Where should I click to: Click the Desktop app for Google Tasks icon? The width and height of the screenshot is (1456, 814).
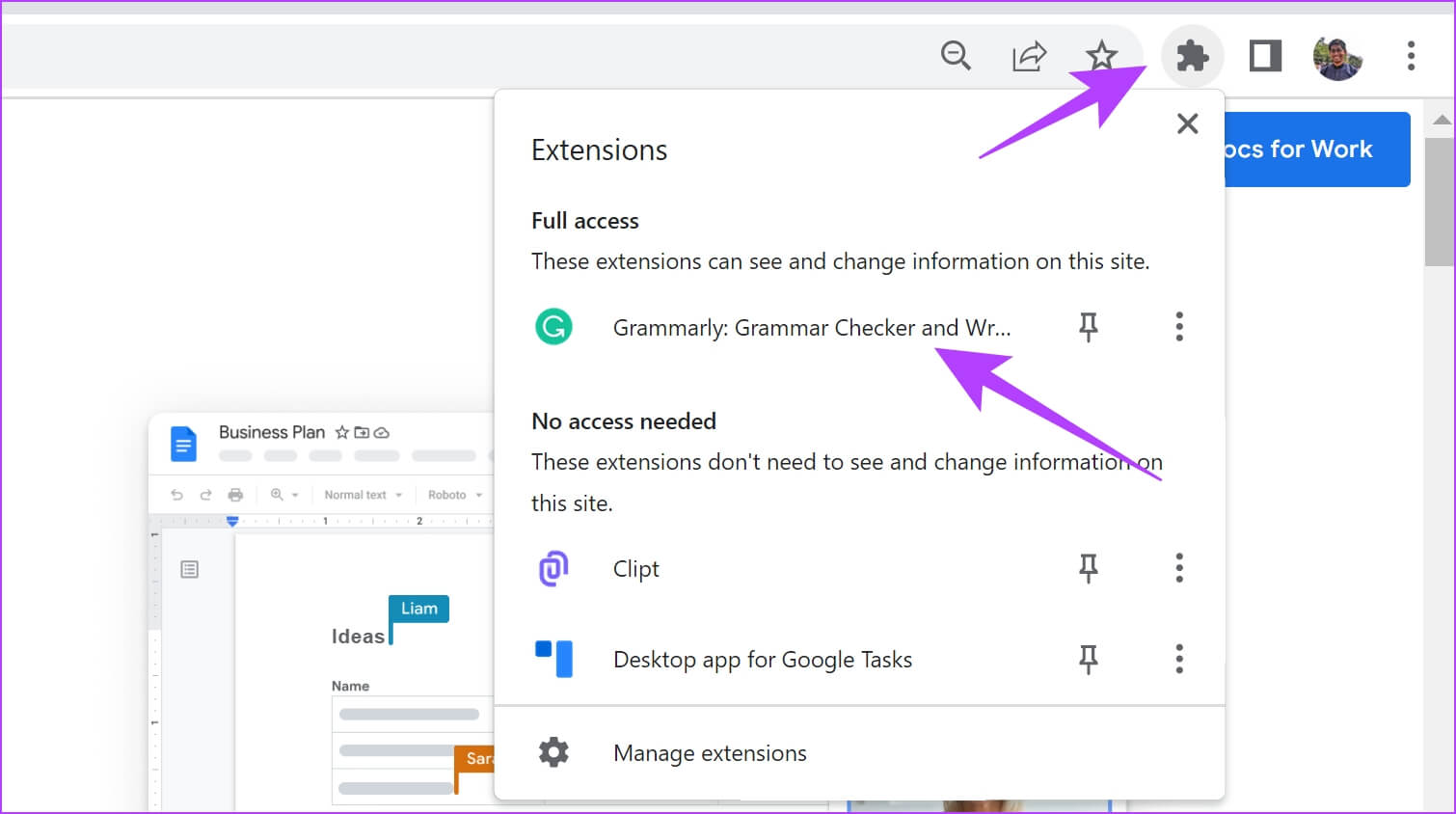coord(553,659)
